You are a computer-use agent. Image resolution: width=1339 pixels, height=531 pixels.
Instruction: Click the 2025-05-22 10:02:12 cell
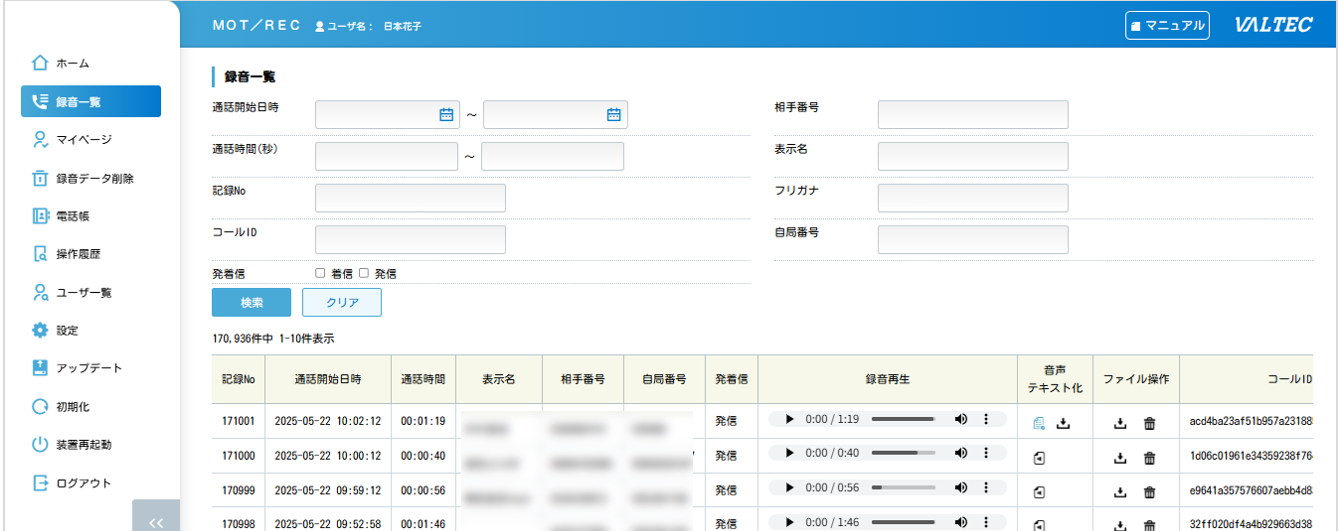pyautogui.click(x=328, y=421)
